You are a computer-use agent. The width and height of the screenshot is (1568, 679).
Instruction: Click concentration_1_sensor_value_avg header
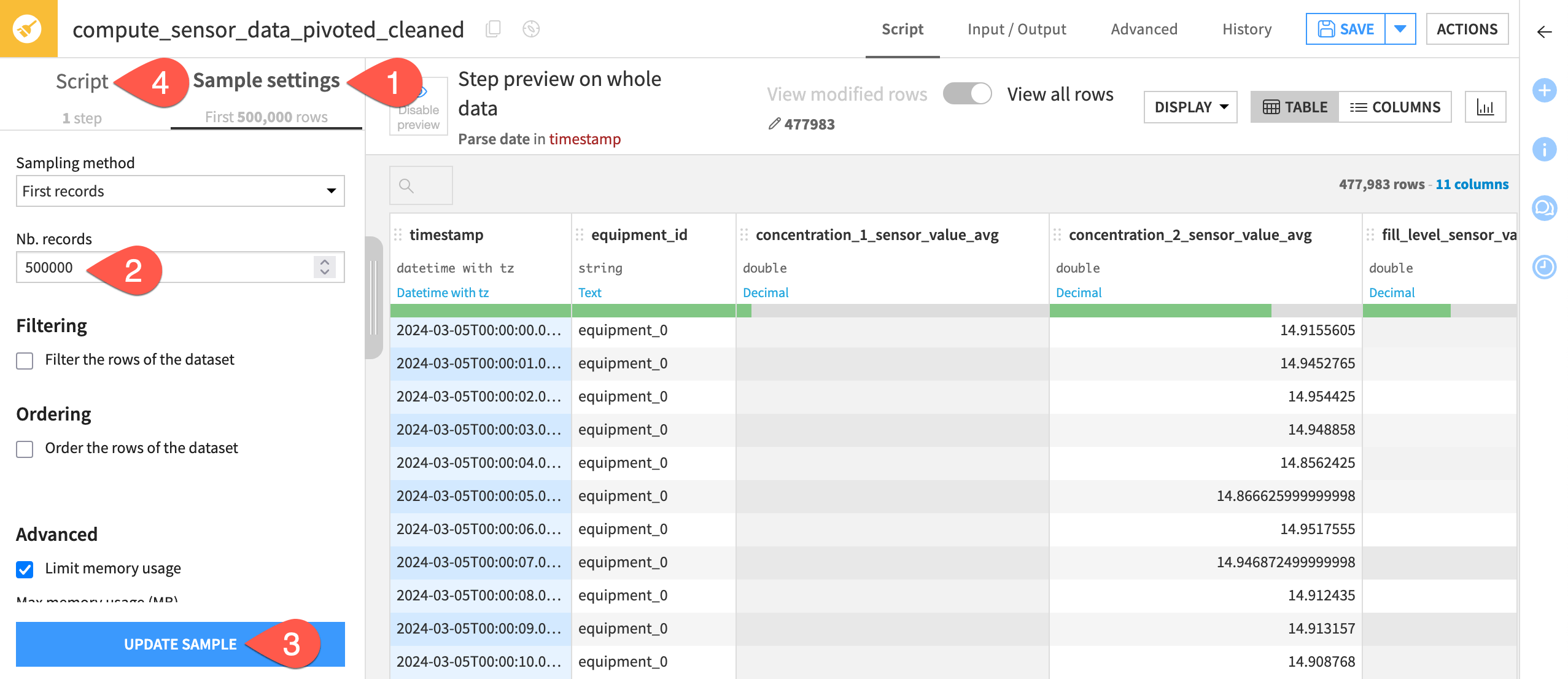coord(877,235)
